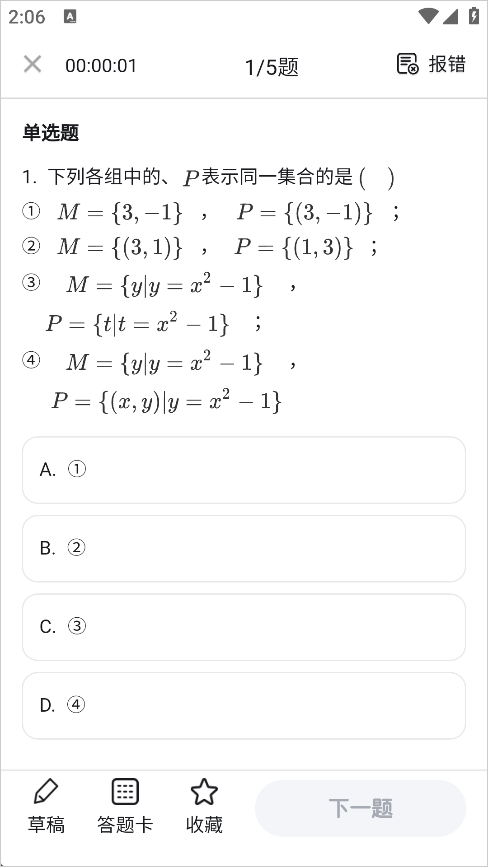The height and width of the screenshot is (867, 488).
Task: Select answer option C ③
Action: coord(244,627)
